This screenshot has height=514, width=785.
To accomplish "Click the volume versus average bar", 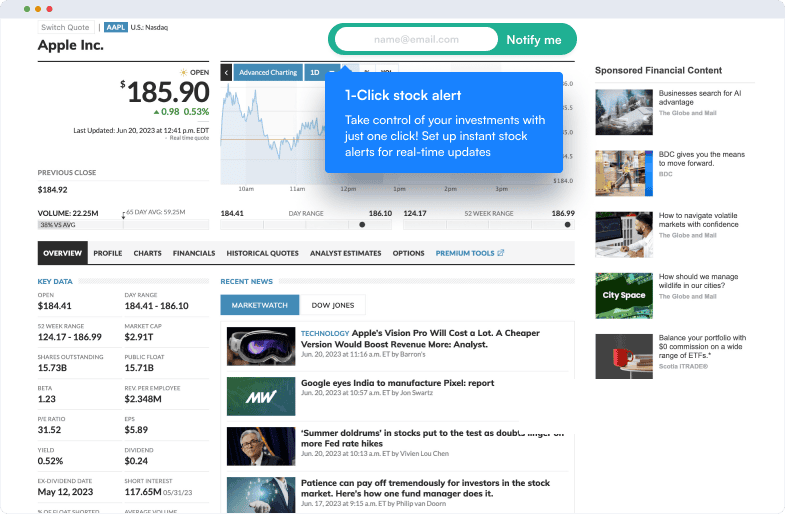I will (x=123, y=225).
